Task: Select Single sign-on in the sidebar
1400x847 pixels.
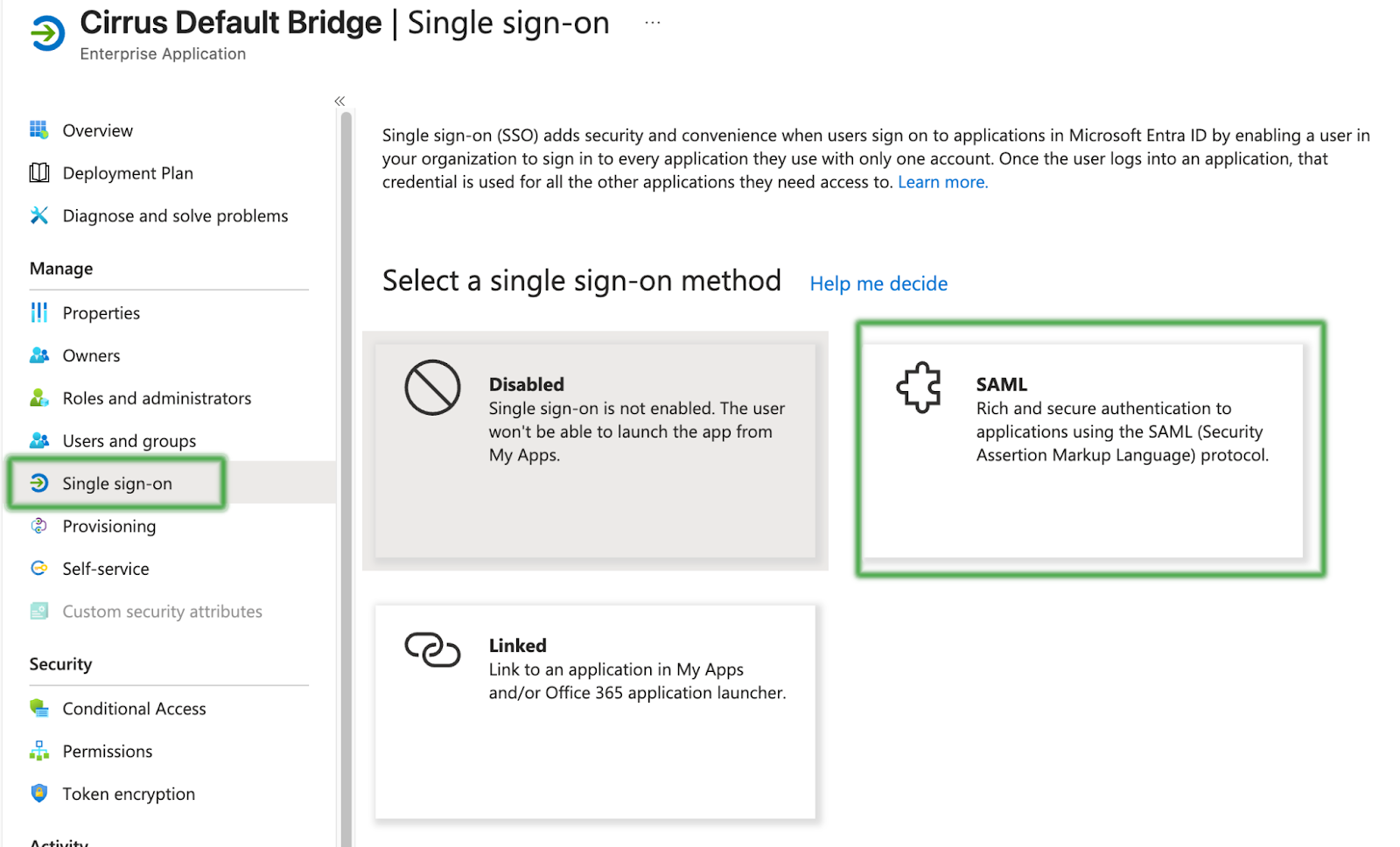Action: (x=116, y=484)
